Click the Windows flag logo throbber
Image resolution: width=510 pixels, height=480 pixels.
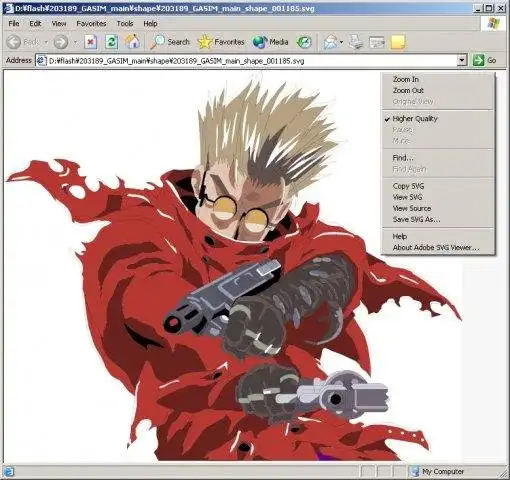[492, 24]
